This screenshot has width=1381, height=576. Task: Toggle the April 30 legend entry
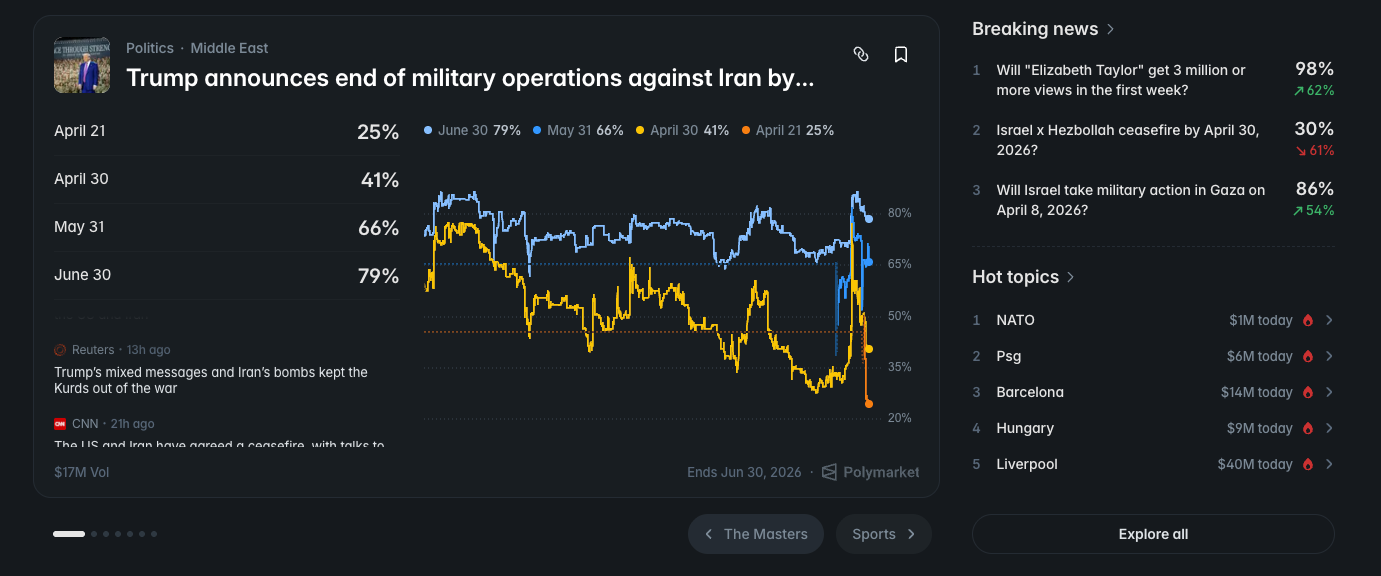(x=682, y=130)
